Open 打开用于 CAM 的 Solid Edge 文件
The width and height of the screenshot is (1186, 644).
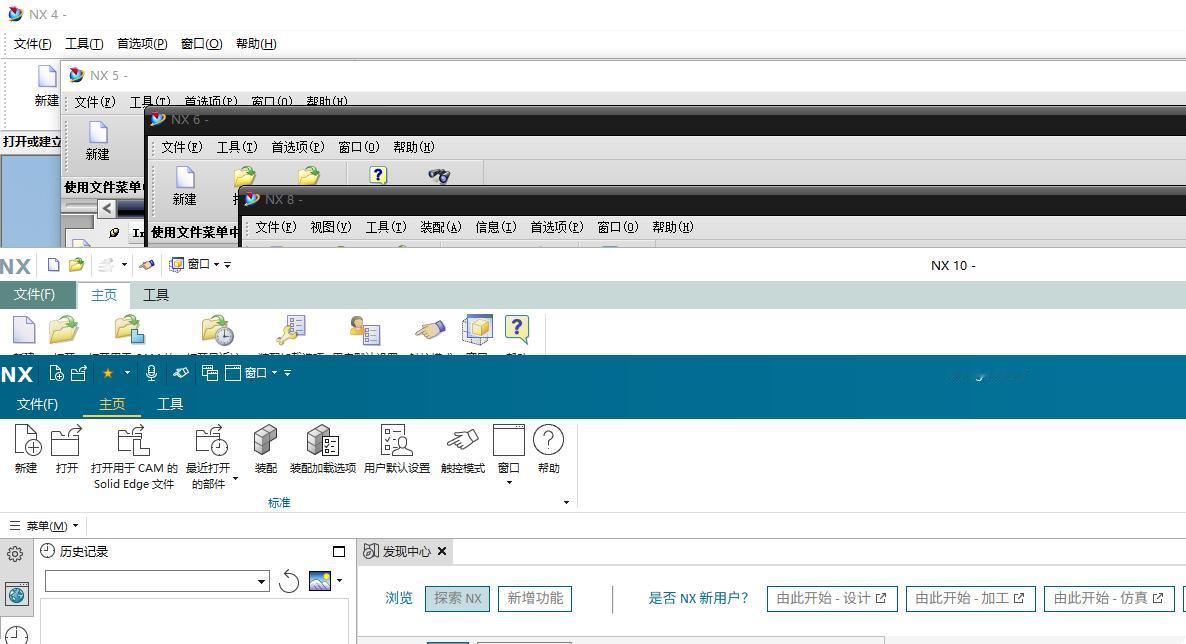pyautogui.click(x=134, y=457)
